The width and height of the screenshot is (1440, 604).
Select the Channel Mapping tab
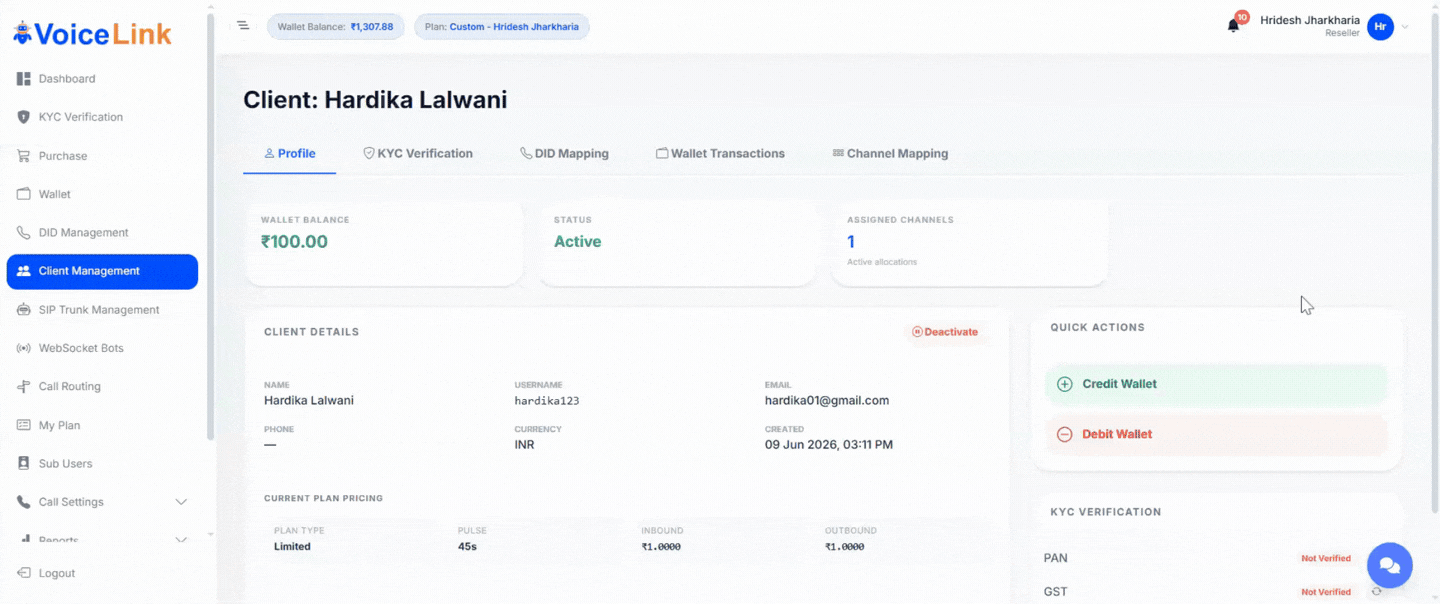[x=891, y=154]
